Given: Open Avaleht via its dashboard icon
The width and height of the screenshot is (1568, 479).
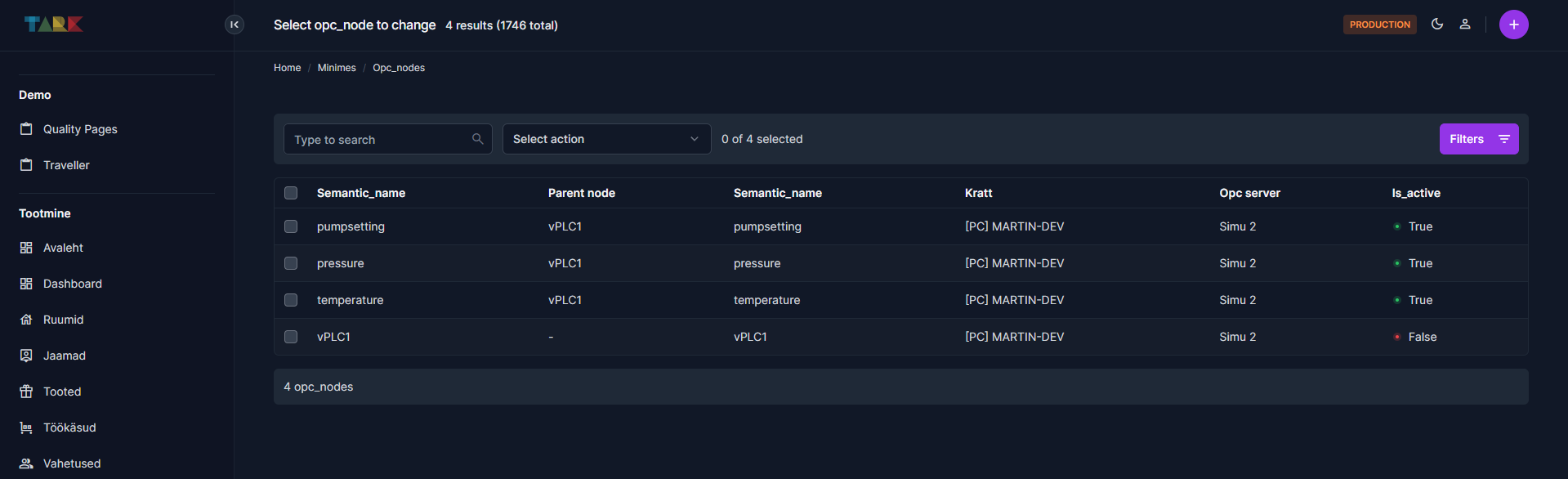Looking at the screenshot, I should (26, 248).
